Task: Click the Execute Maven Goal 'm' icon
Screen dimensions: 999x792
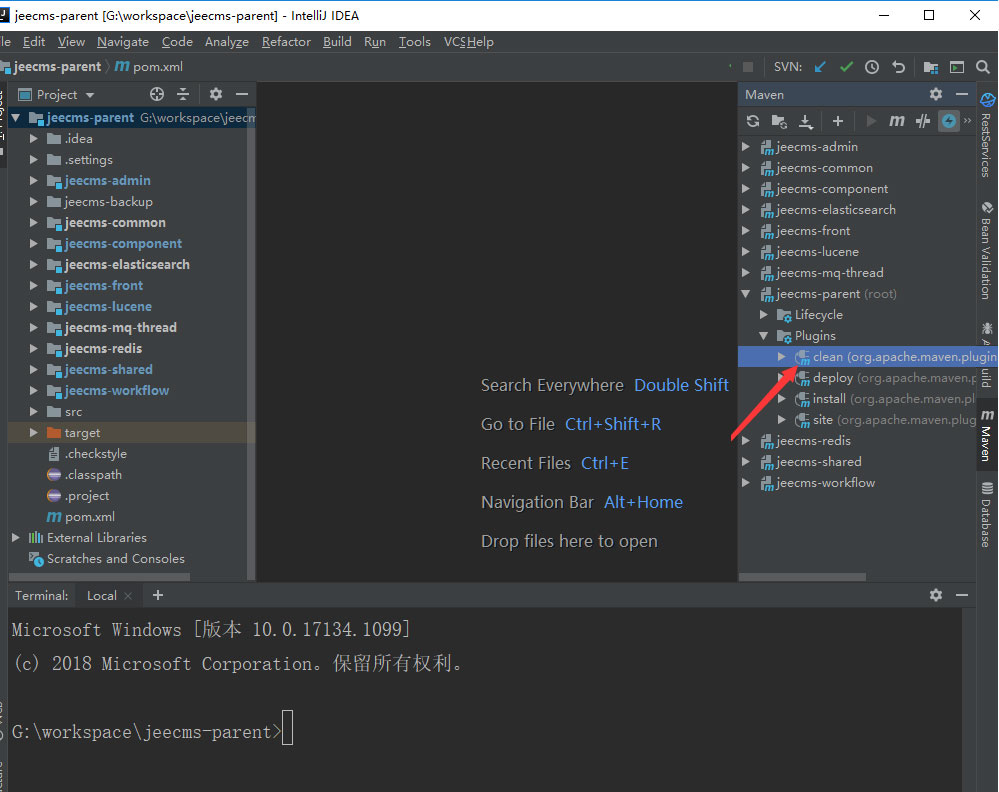Action: (896, 121)
